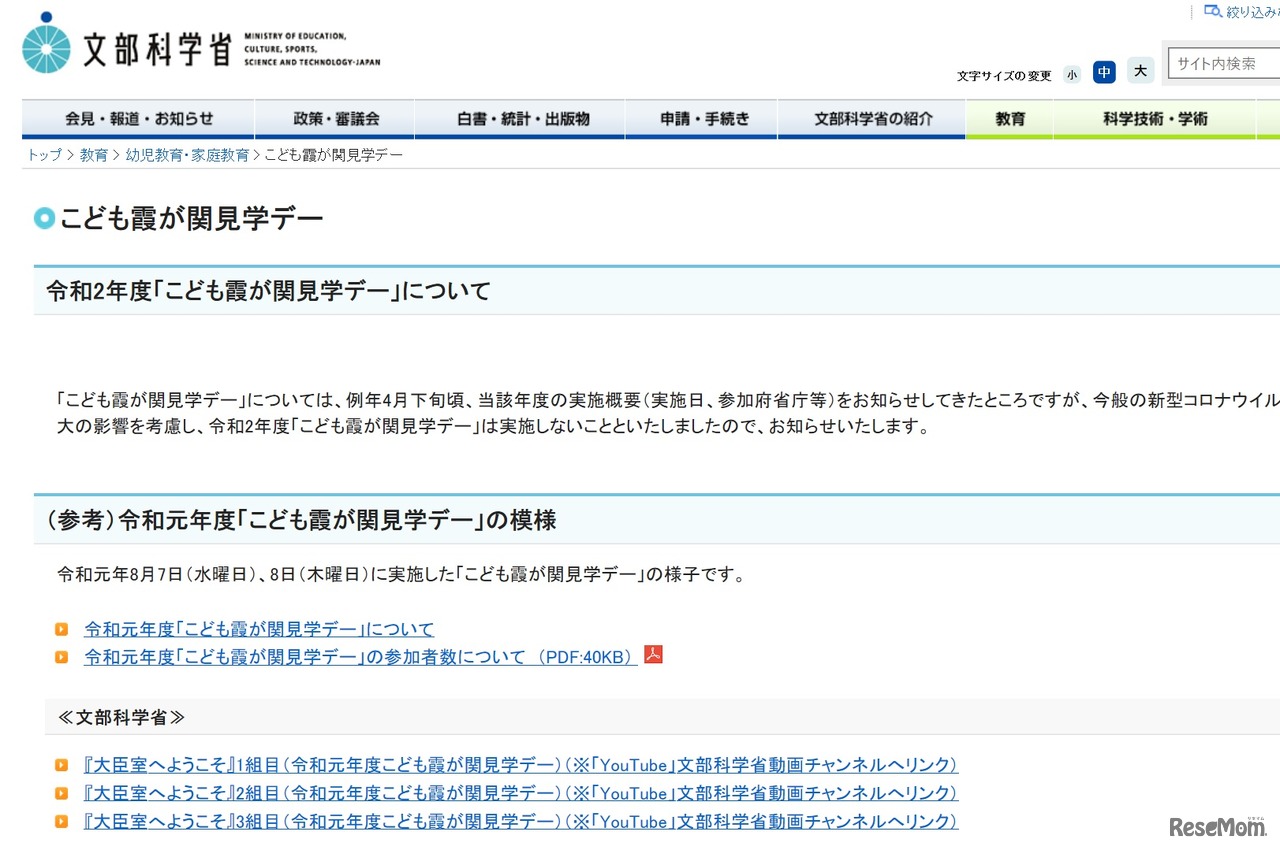Open the 科学技術・学術 navigation tab
This screenshot has width=1280, height=850.
click(1155, 118)
